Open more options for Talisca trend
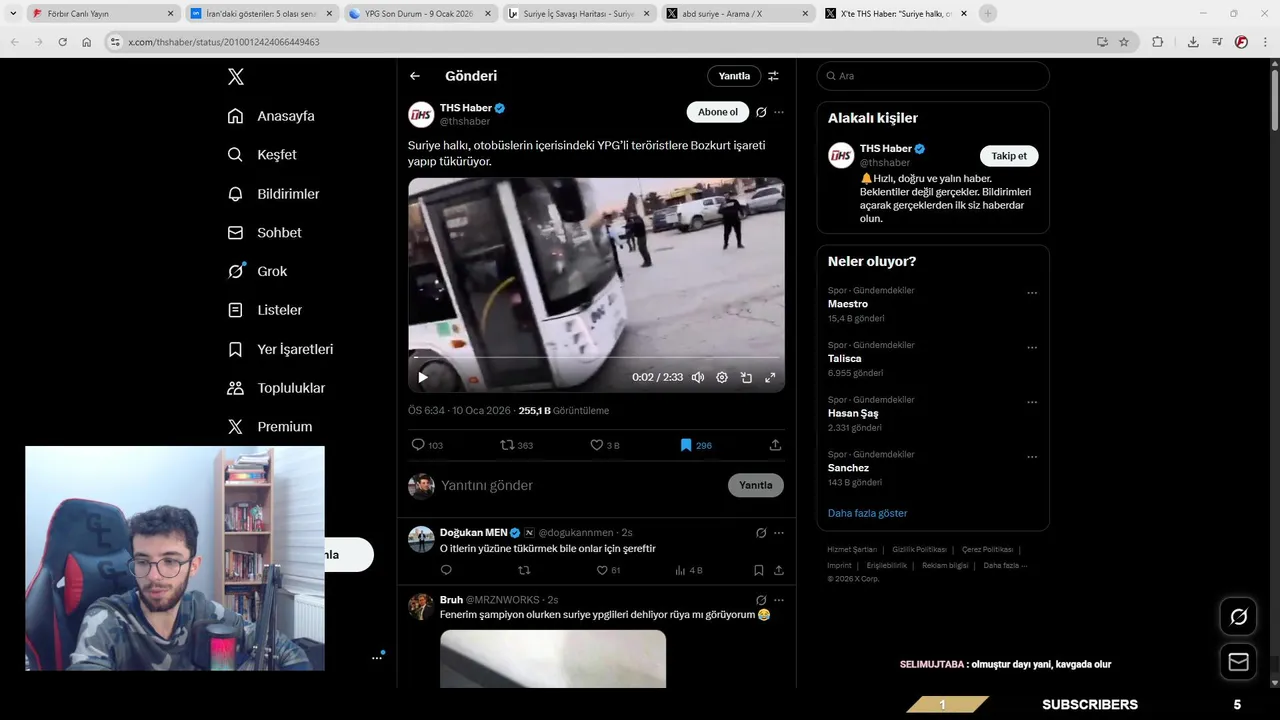The height and width of the screenshot is (720, 1280). 1032,348
